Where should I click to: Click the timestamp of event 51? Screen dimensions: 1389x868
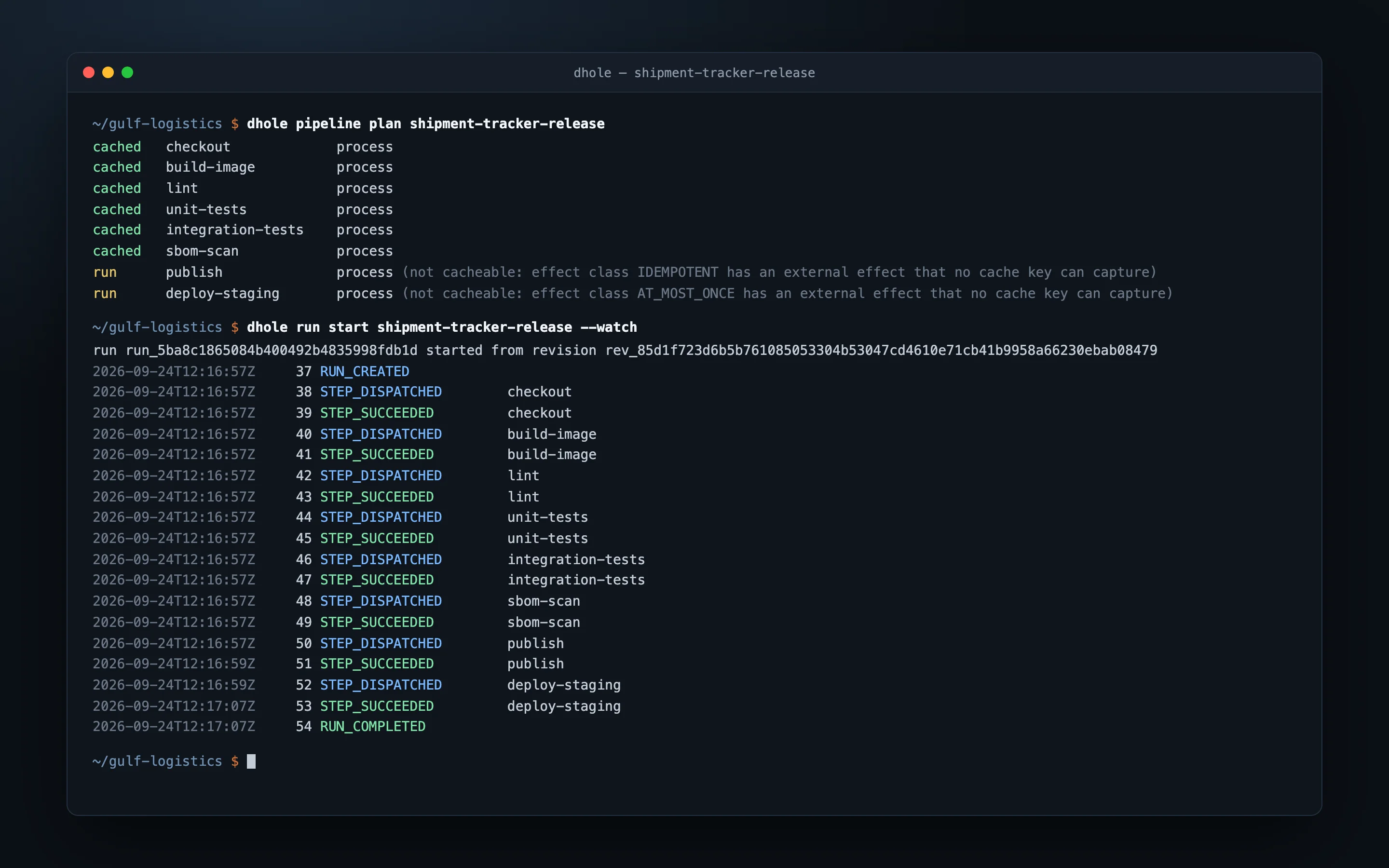(x=174, y=663)
